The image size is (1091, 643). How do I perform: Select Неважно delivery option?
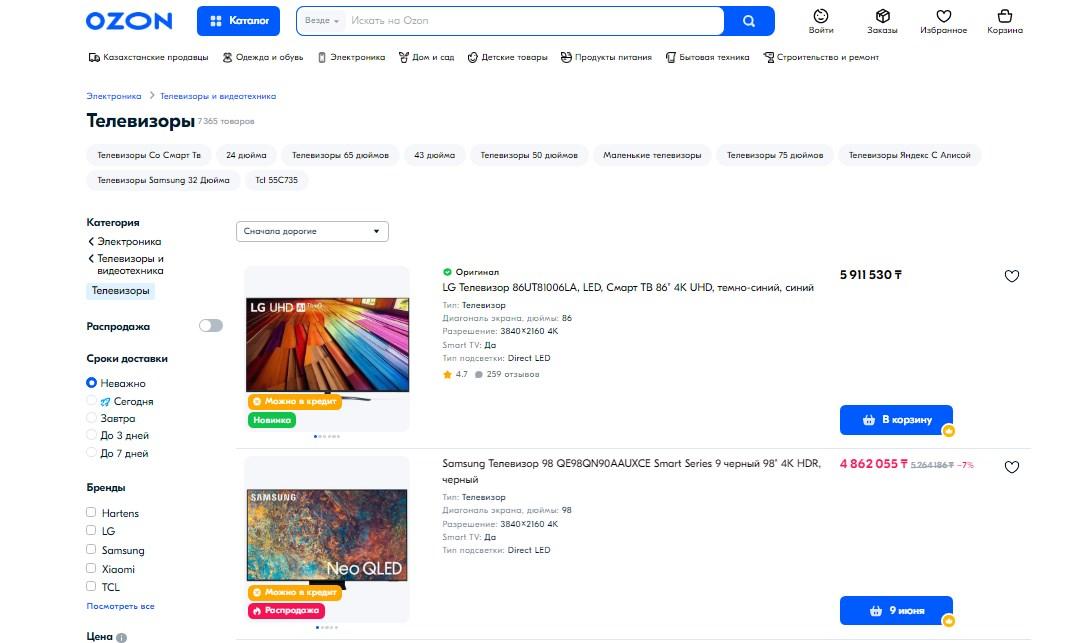[x=91, y=383]
